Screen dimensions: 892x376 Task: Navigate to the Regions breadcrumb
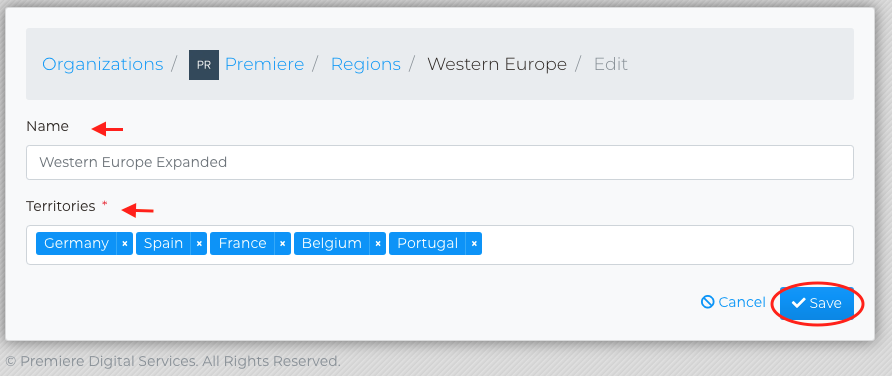click(366, 64)
